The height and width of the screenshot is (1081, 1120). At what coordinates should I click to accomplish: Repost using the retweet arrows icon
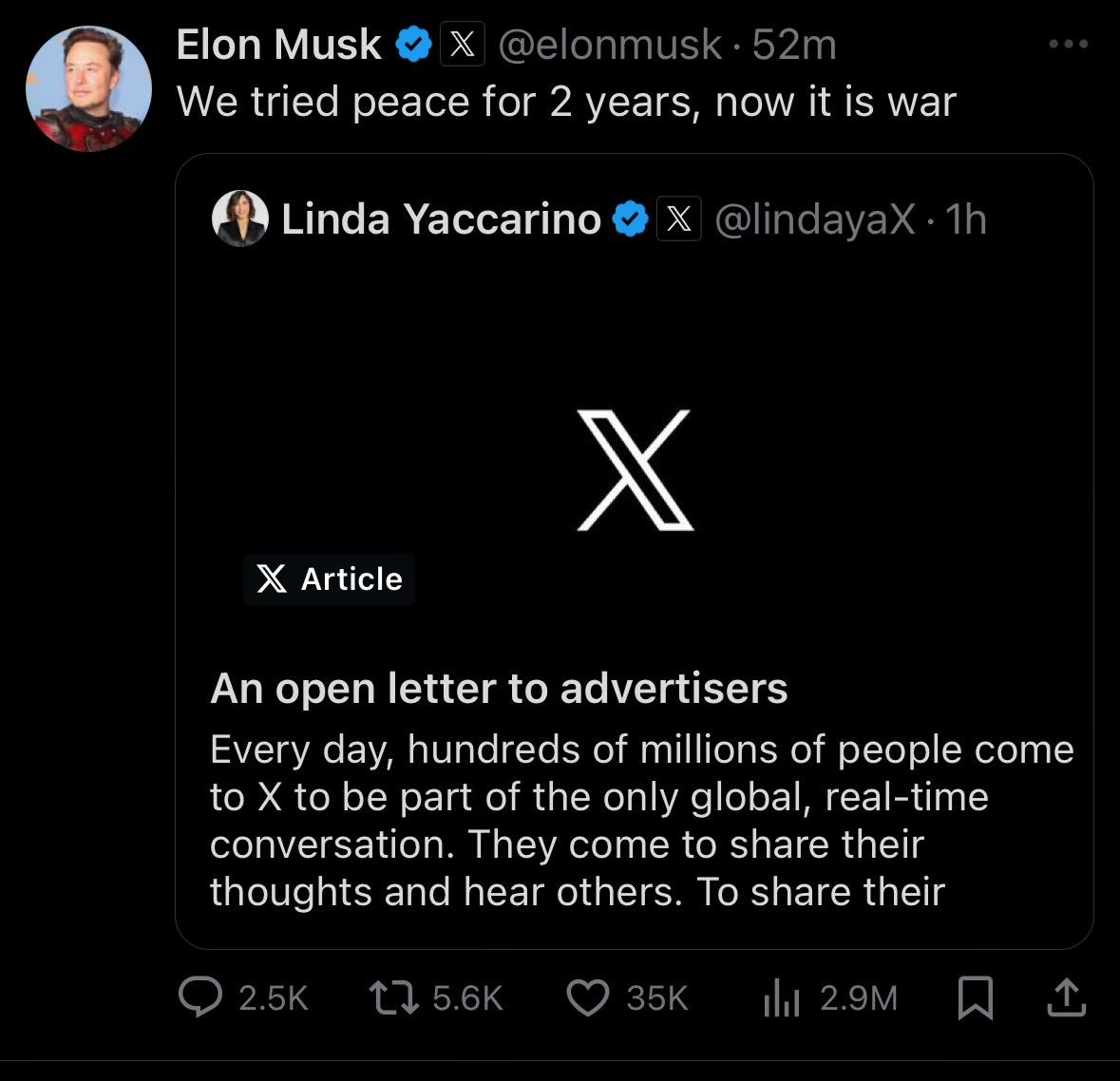tap(392, 998)
